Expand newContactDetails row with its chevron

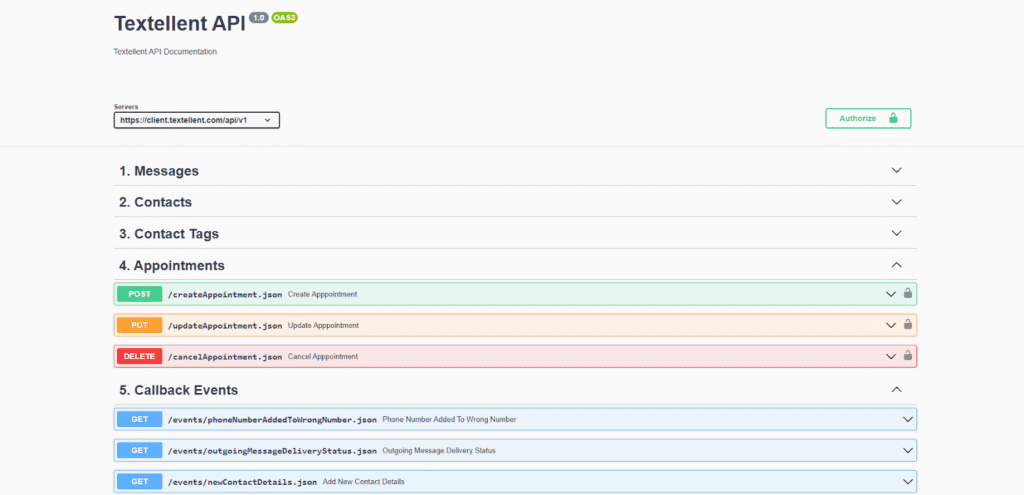coord(908,482)
